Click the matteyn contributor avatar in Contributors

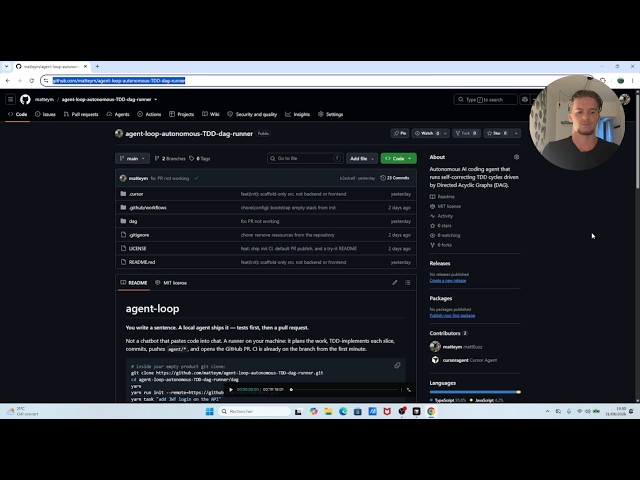click(435, 347)
